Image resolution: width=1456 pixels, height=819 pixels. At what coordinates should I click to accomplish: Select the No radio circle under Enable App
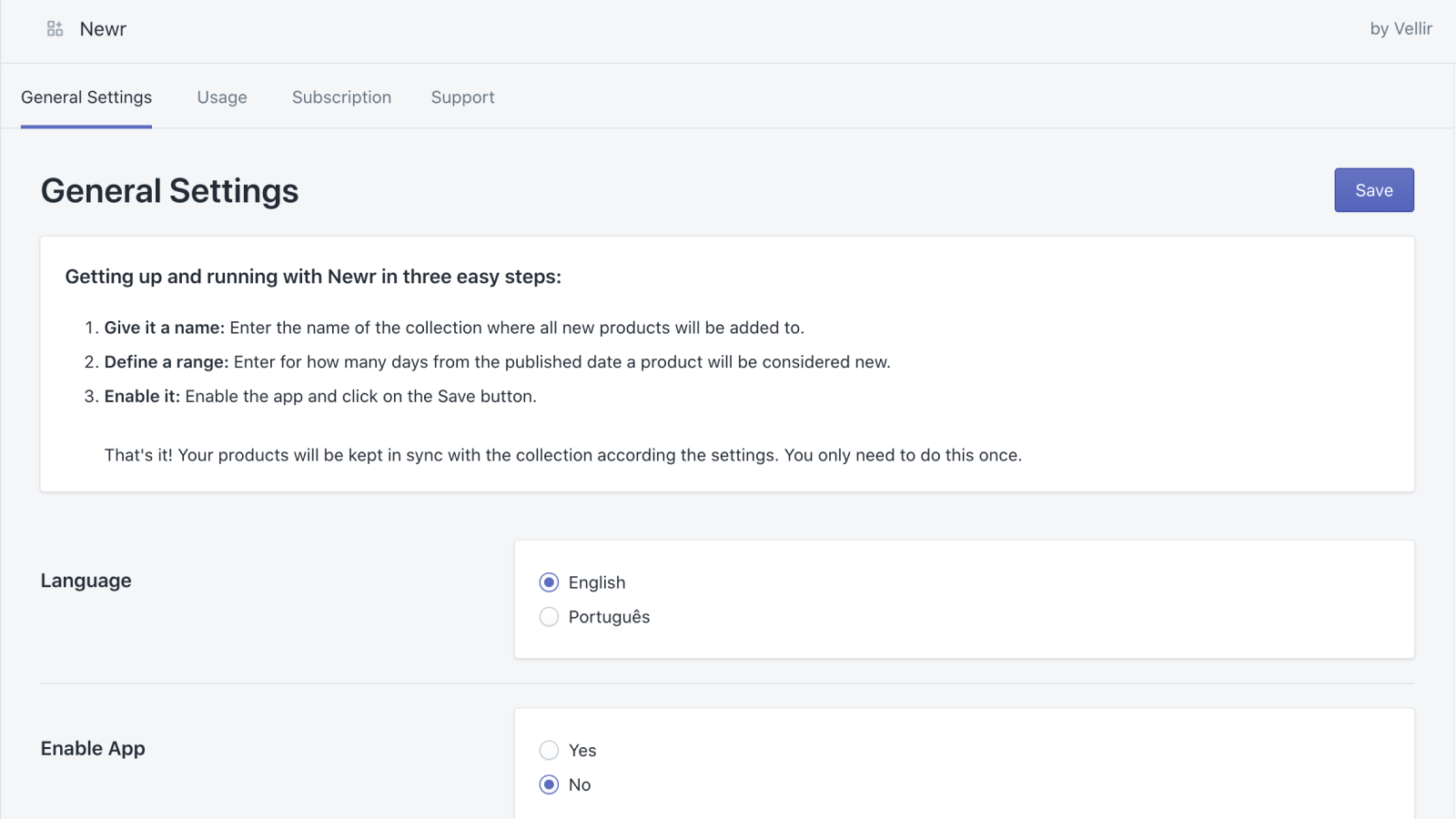point(549,784)
